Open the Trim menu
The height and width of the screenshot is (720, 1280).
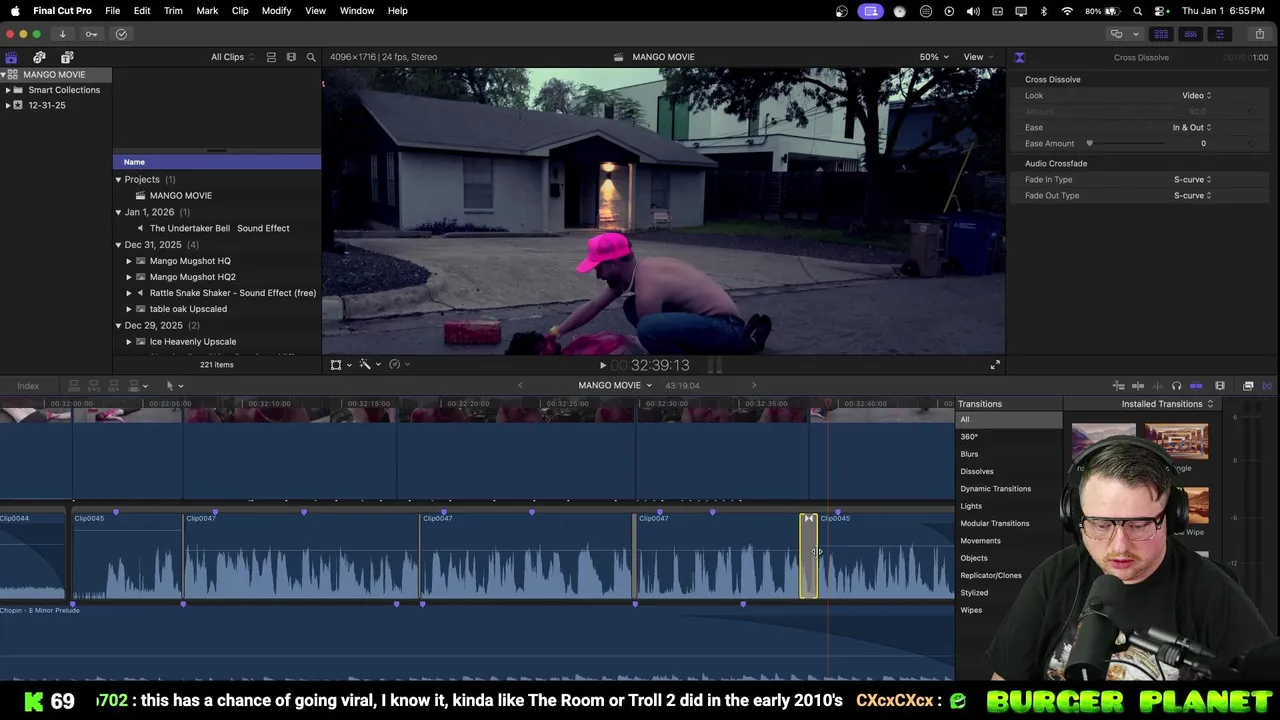[173, 11]
